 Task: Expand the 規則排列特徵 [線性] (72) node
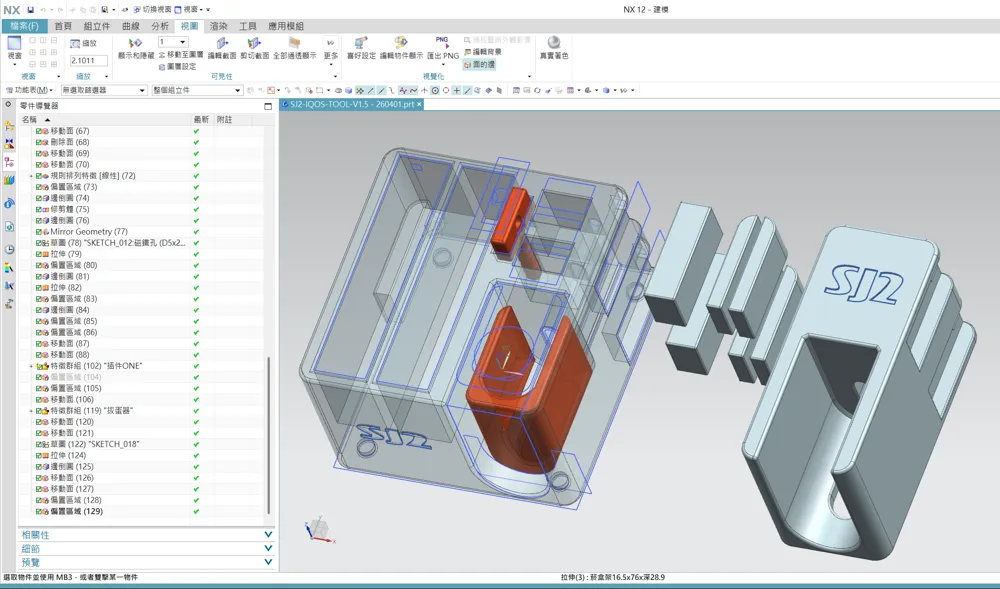pyautogui.click(x=31, y=176)
